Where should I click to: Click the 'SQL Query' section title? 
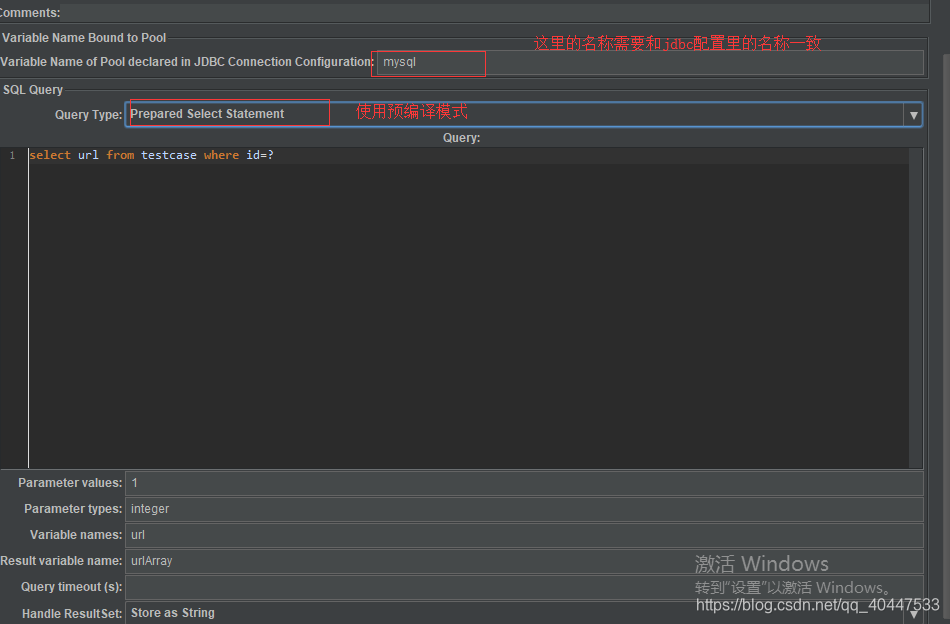(x=33, y=90)
